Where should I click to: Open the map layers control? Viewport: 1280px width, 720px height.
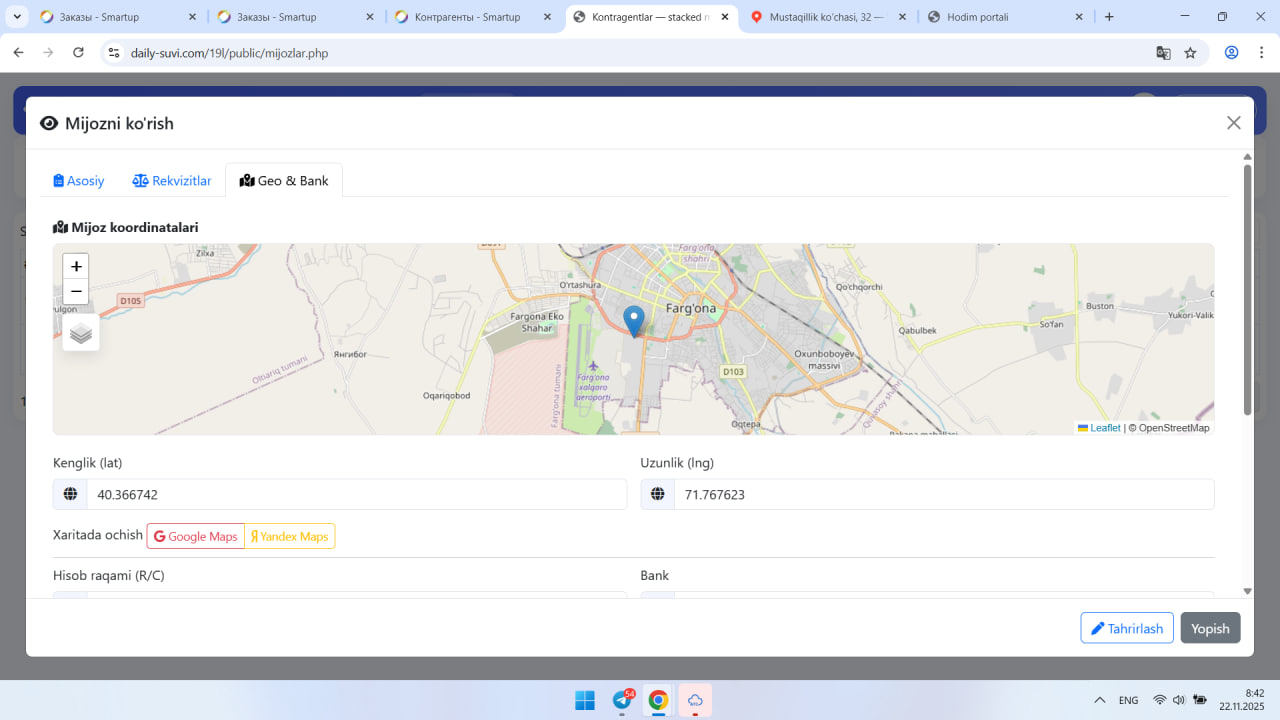pyautogui.click(x=81, y=333)
